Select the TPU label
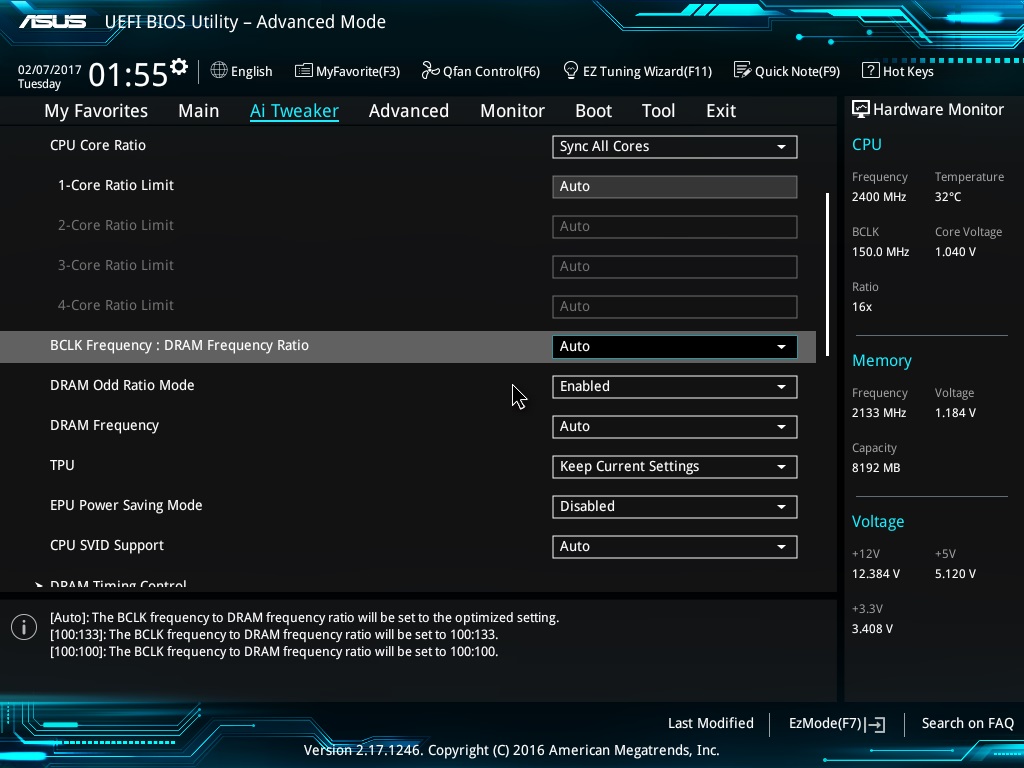 [62, 465]
